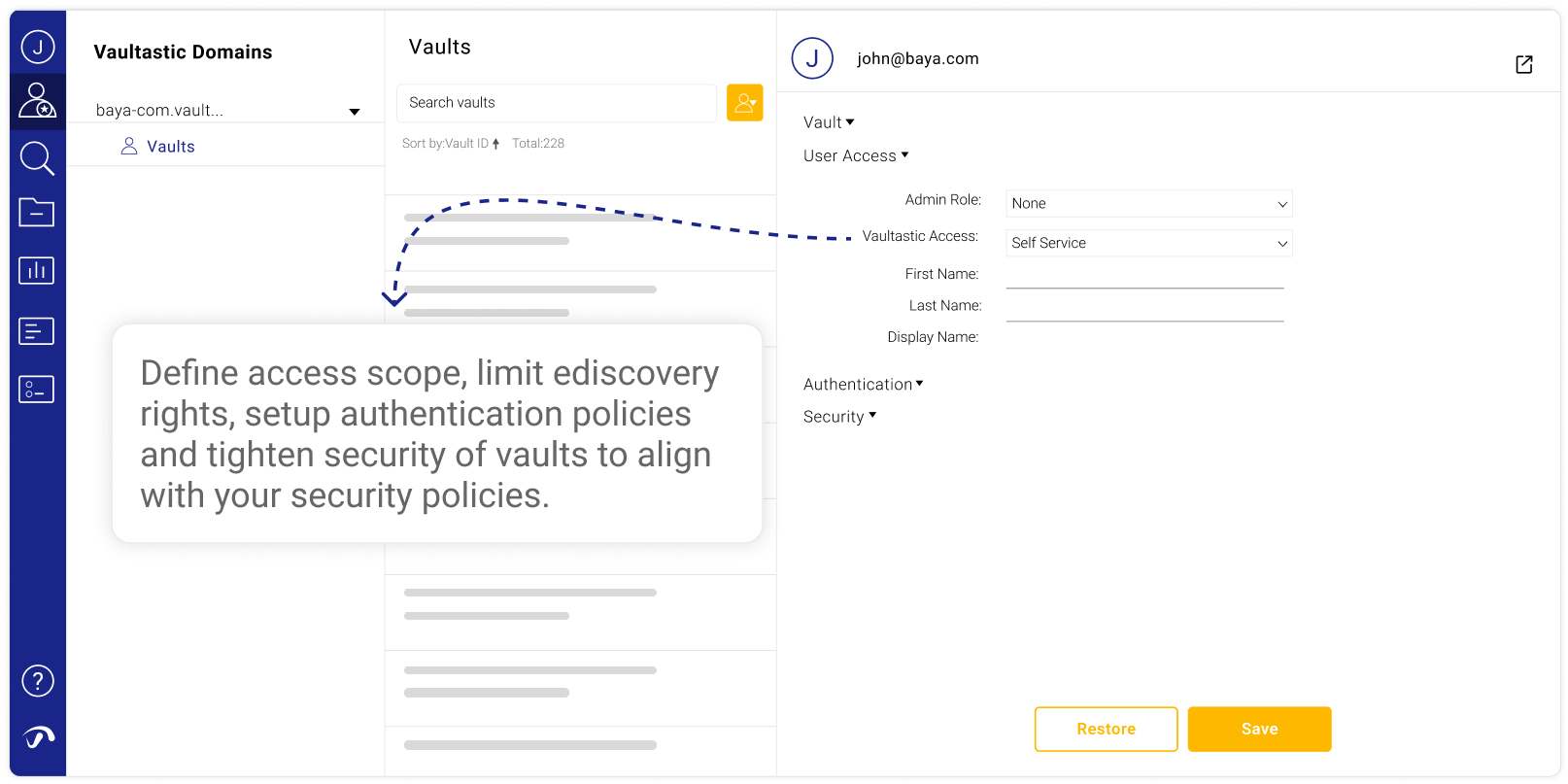
Task: Collapse the User Access section
Action: click(x=855, y=155)
